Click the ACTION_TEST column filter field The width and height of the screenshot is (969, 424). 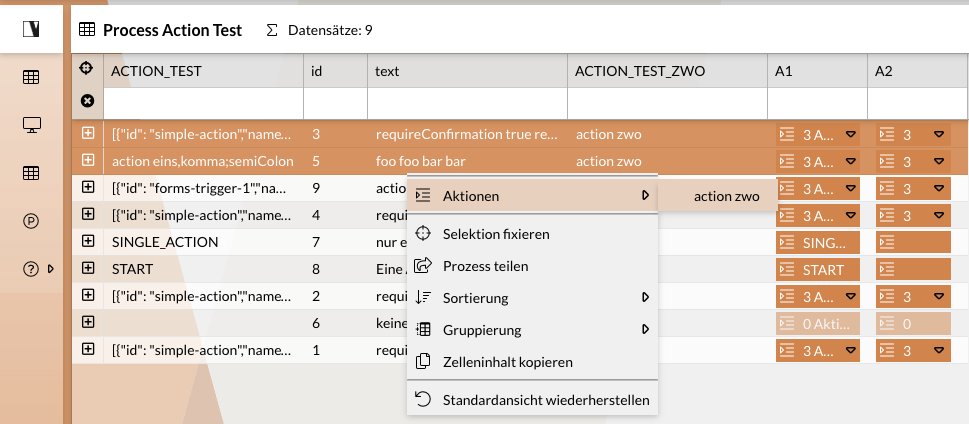pyautogui.click(x=203, y=102)
